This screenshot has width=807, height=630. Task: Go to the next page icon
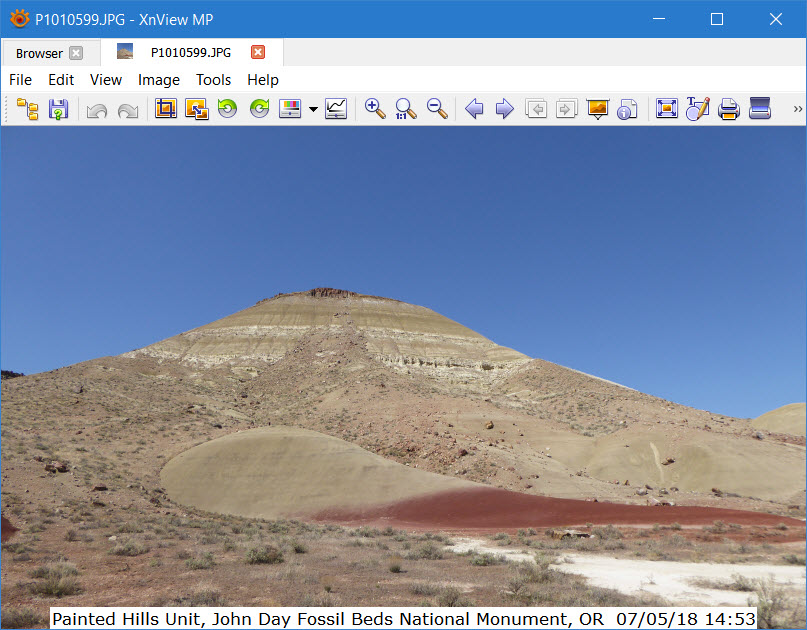[566, 109]
